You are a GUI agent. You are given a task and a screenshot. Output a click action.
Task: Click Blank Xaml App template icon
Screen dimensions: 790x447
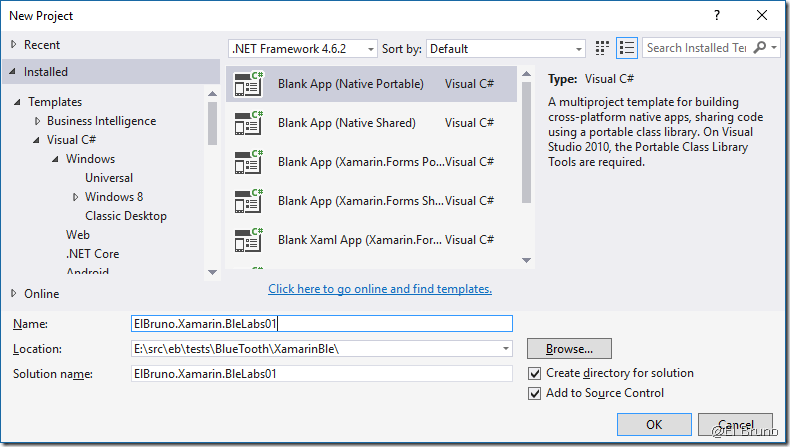pos(248,240)
